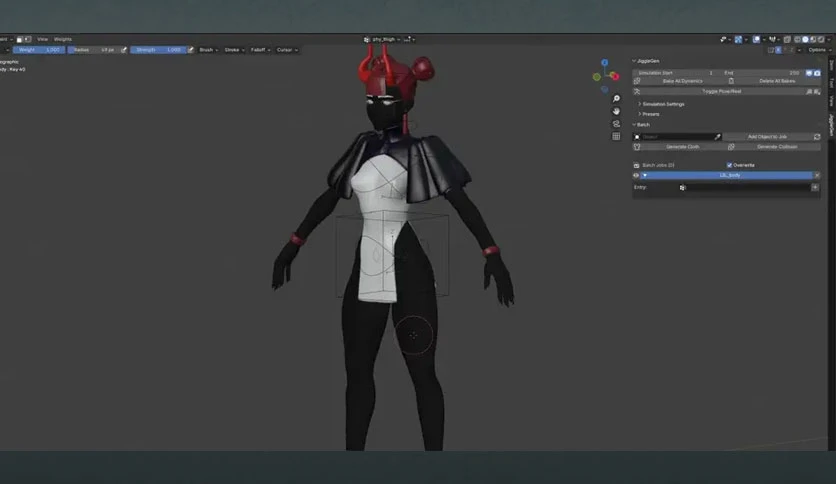Toggle perspective/orthographic grid icon
836x484 pixels.
coord(616,136)
